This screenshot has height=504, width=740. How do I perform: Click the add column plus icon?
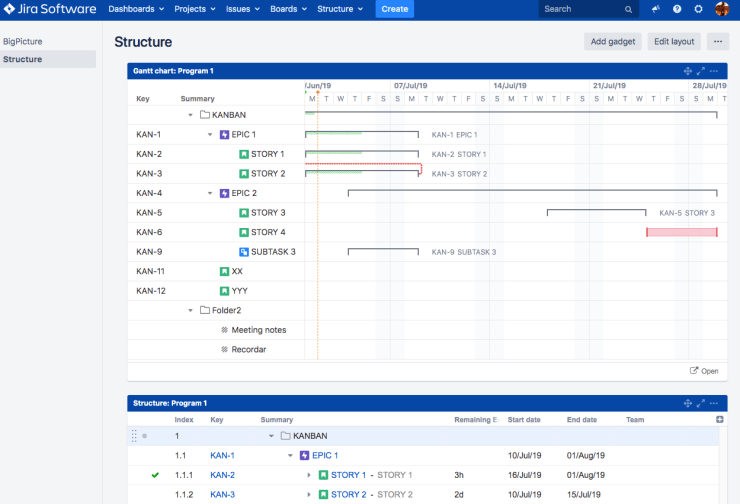(720, 420)
